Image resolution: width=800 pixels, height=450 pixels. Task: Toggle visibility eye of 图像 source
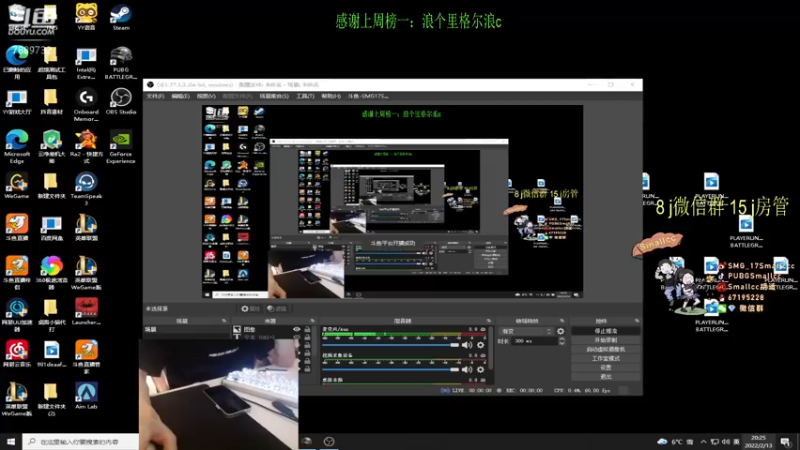(x=296, y=330)
